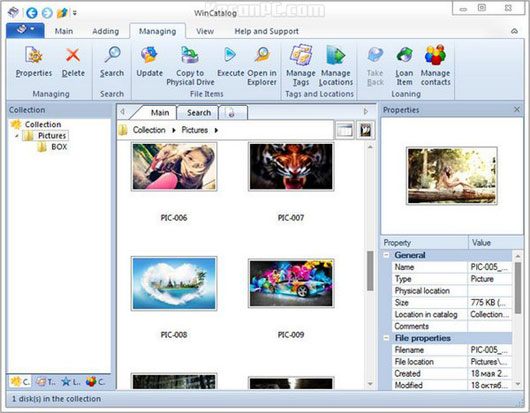
Task: Switch to the View ribbon tab
Action: (x=205, y=31)
